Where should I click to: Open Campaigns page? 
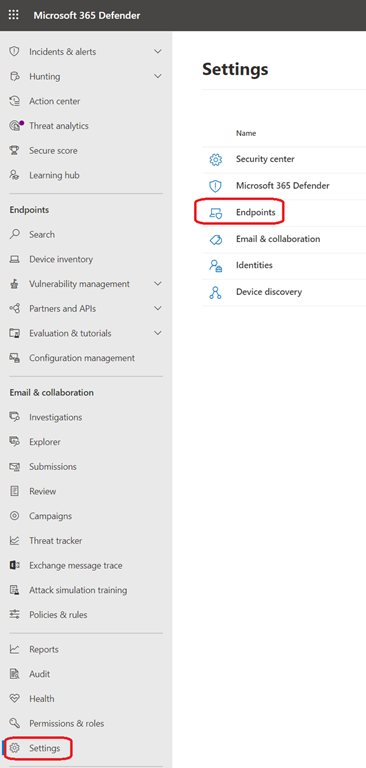(x=50, y=516)
